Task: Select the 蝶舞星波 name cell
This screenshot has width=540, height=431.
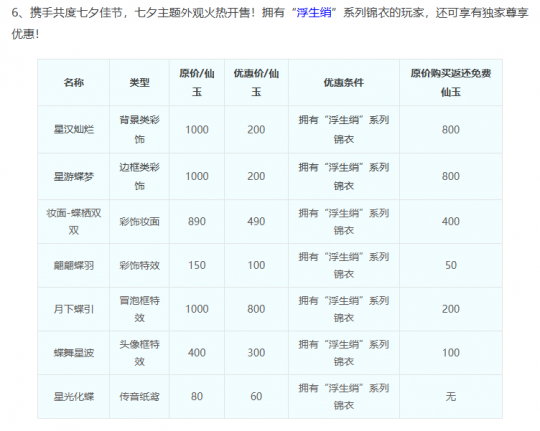Action: click(x=74, y=353)
